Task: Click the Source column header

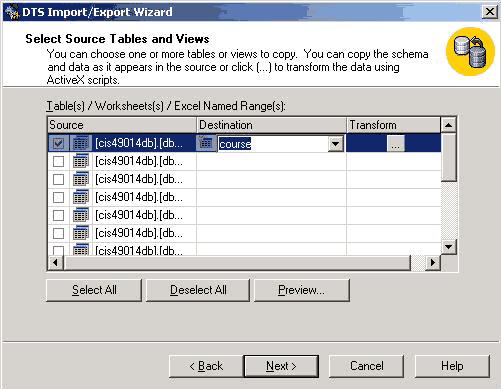Action: [x=122, y=125]
